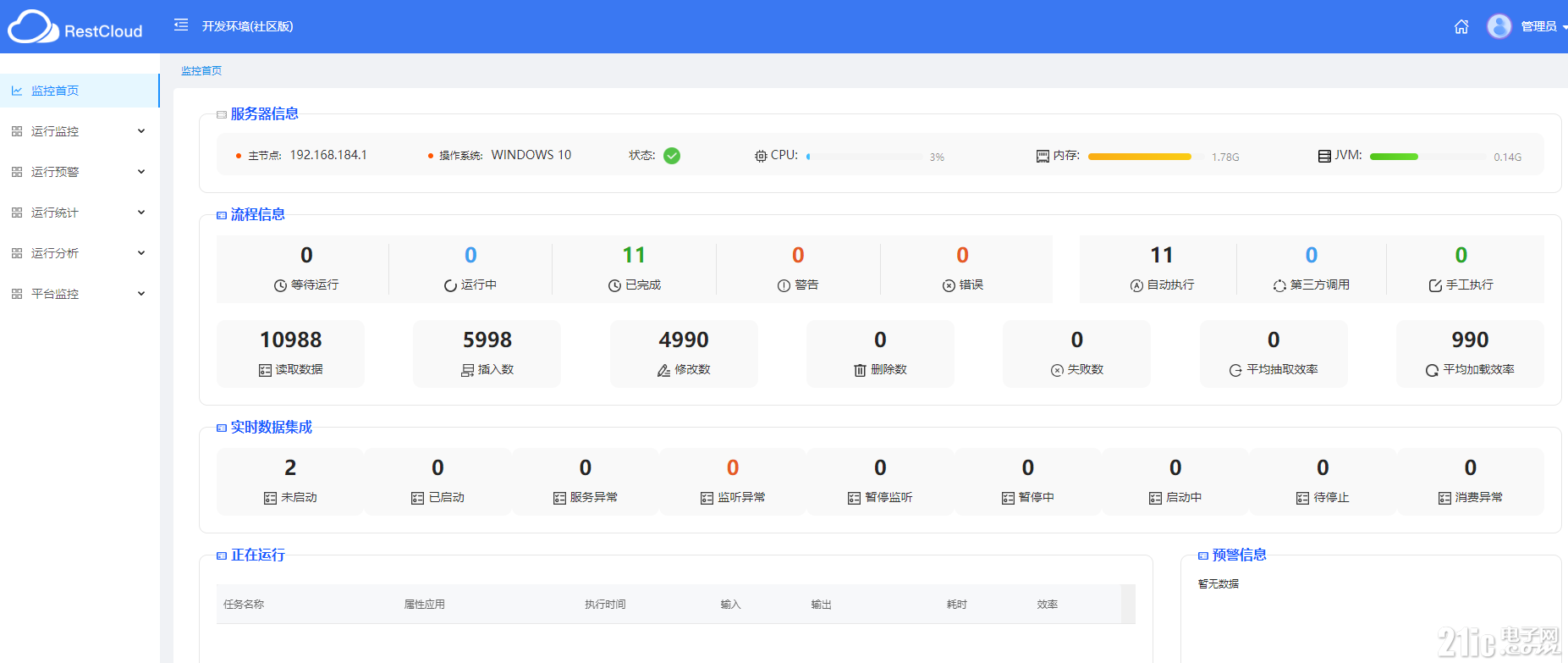Click the 监控首页 chart icon in sidebar

[17, 91]
